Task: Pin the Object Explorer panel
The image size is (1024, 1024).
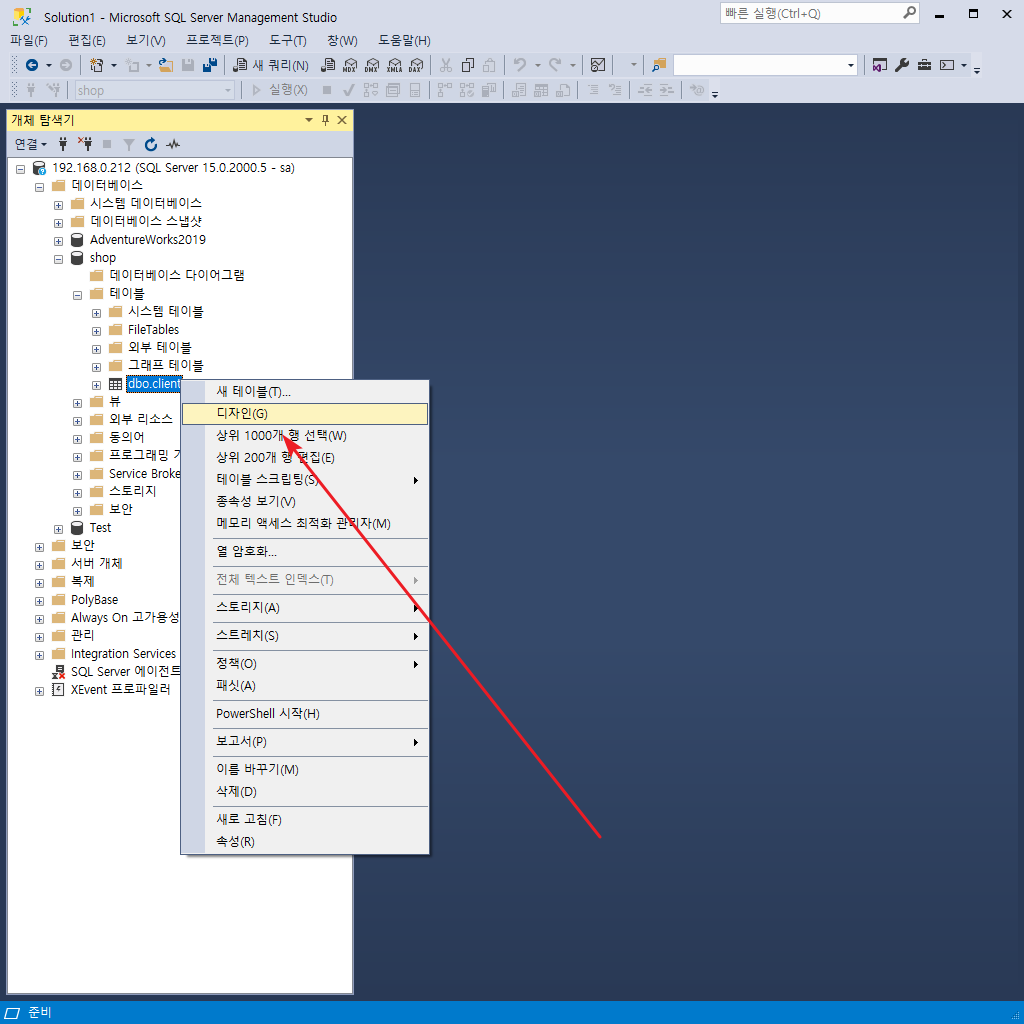Action: [x=325, y=120]
